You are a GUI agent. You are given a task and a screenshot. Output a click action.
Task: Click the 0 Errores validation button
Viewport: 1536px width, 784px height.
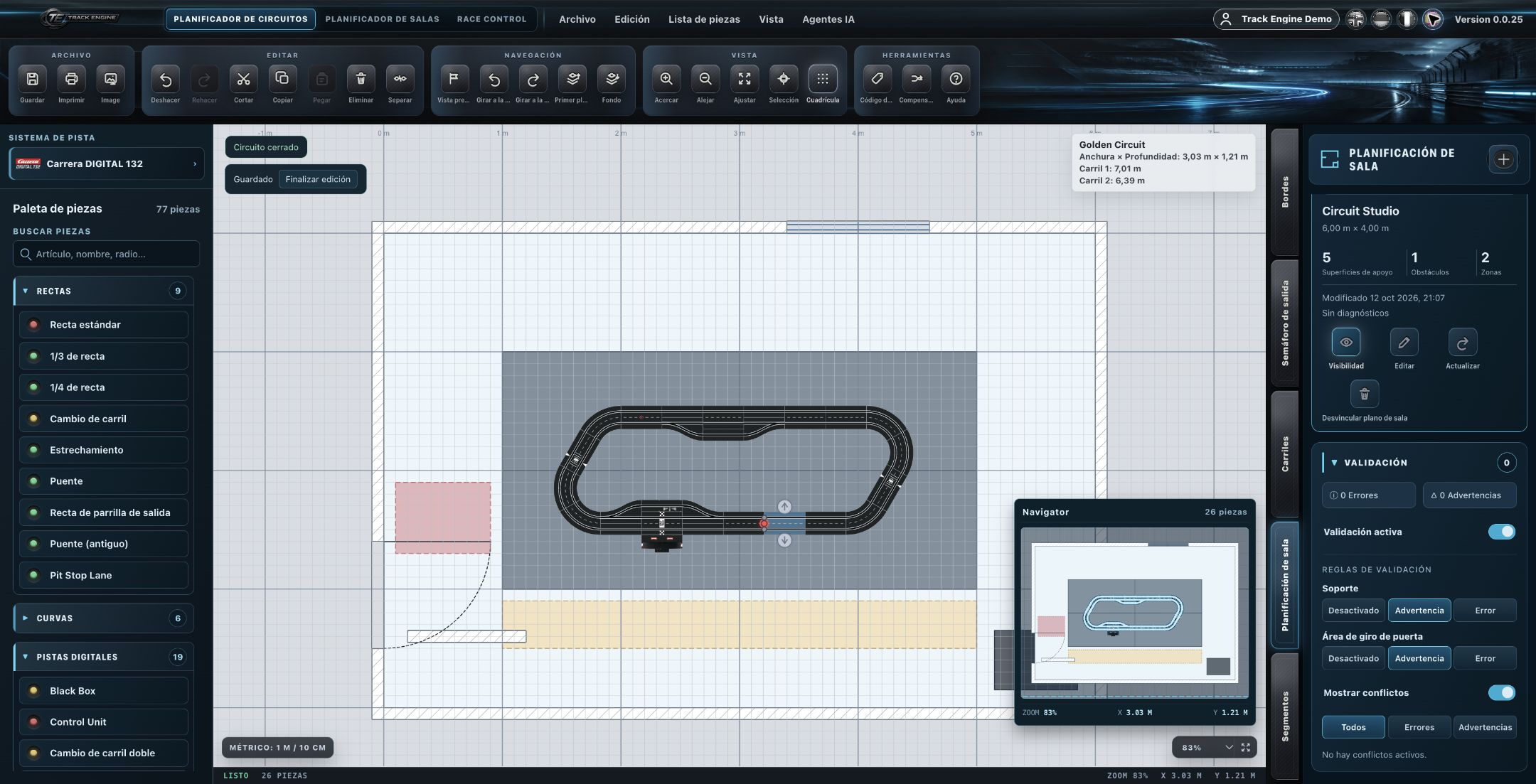[1369, 495]
